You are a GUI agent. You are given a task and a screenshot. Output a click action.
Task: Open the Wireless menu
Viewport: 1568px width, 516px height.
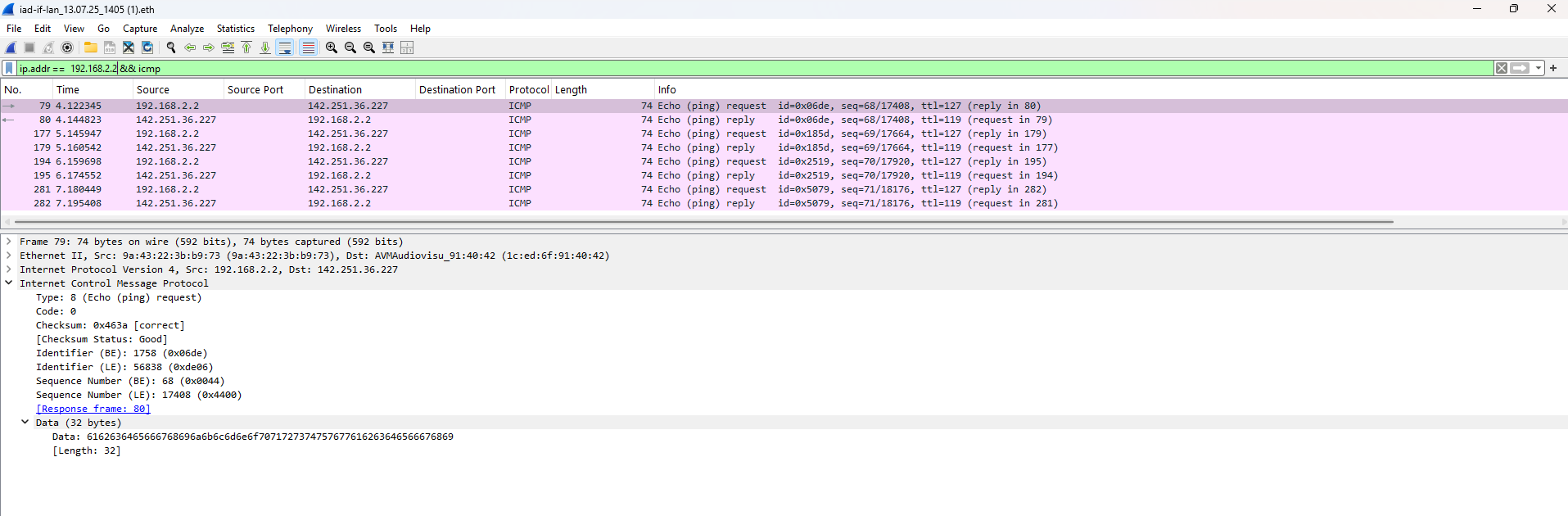343,28
